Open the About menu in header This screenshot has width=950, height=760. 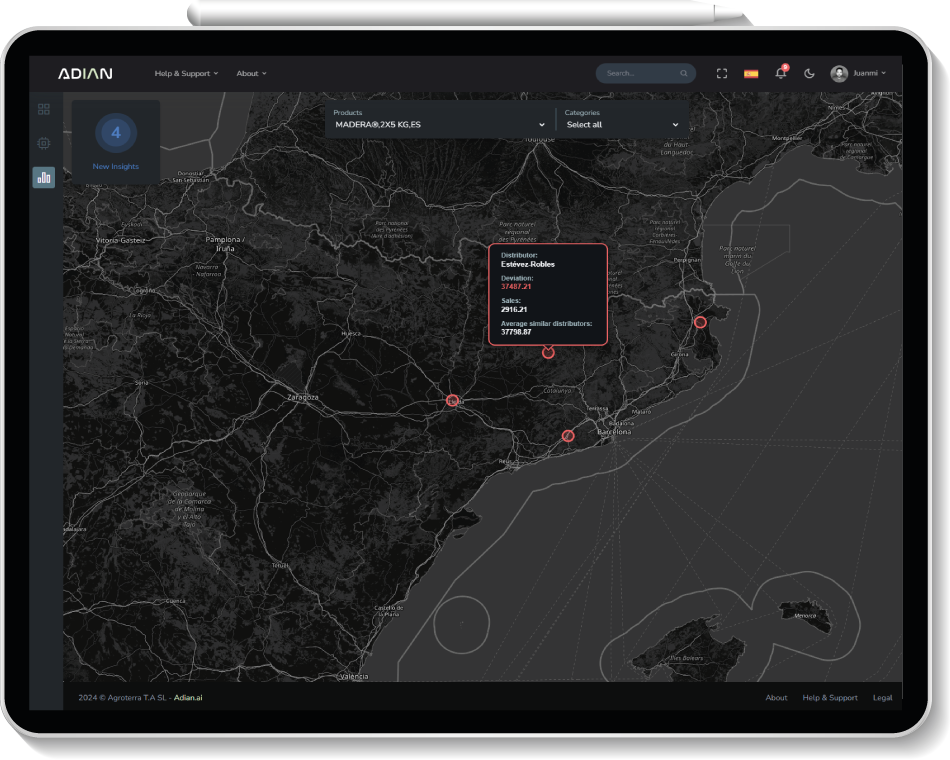click(x=251, y=73)
